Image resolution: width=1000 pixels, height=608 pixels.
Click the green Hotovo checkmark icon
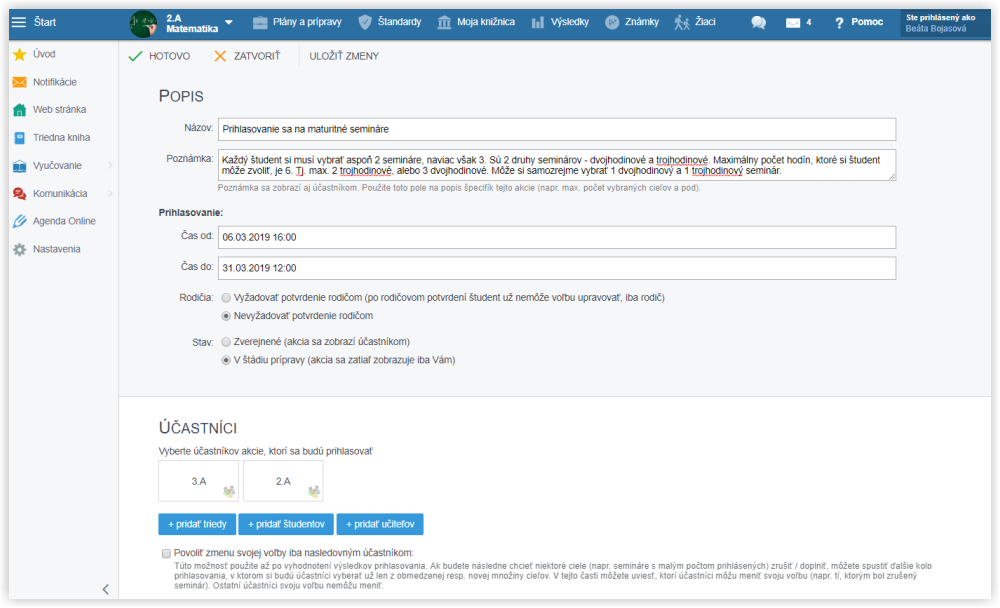pos(135,56)
